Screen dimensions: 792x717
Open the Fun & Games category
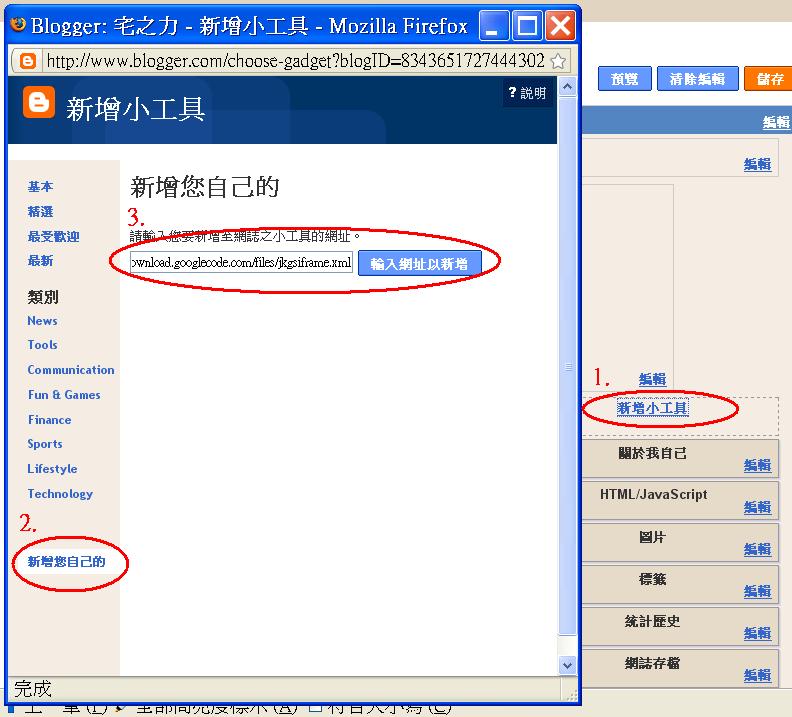(64, 395)
